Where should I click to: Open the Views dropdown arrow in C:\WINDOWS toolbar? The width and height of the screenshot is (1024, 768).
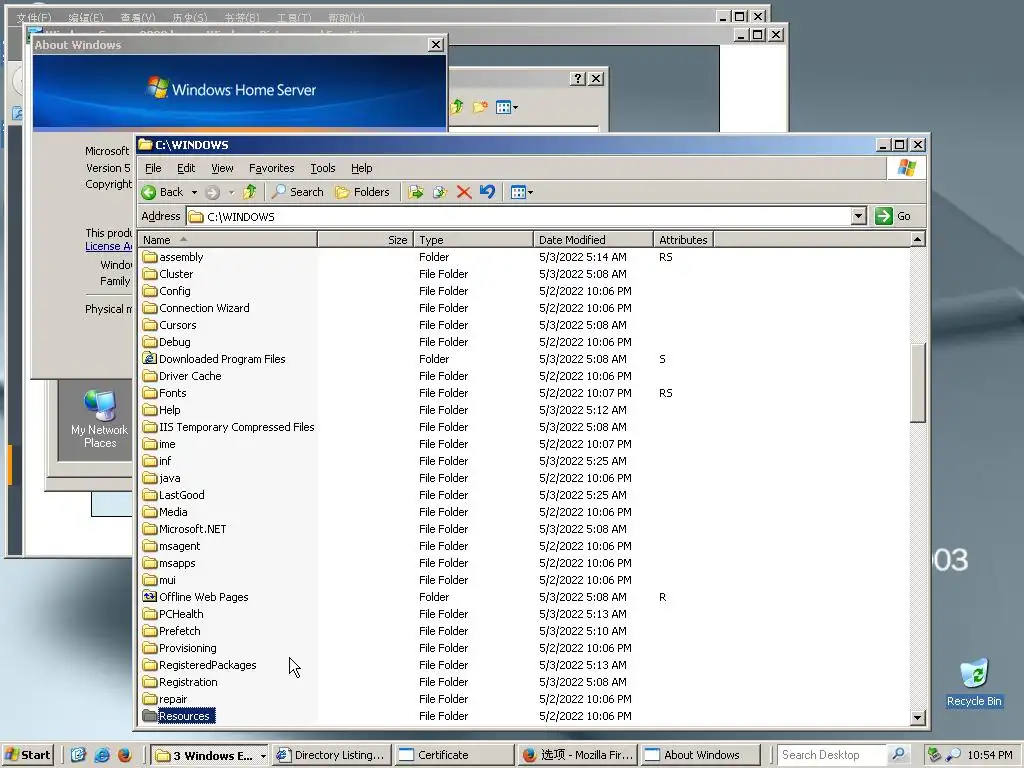[x=530, y=192]
